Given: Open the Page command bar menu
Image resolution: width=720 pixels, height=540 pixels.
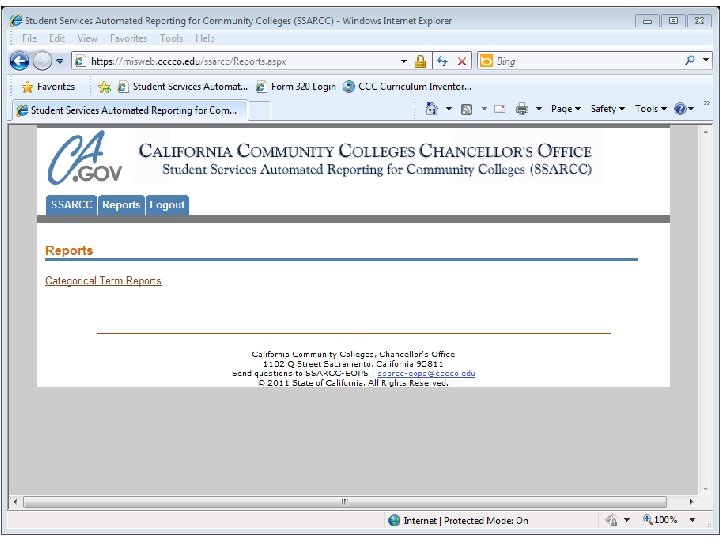Looking at the screenshot, I should (566, 109).
